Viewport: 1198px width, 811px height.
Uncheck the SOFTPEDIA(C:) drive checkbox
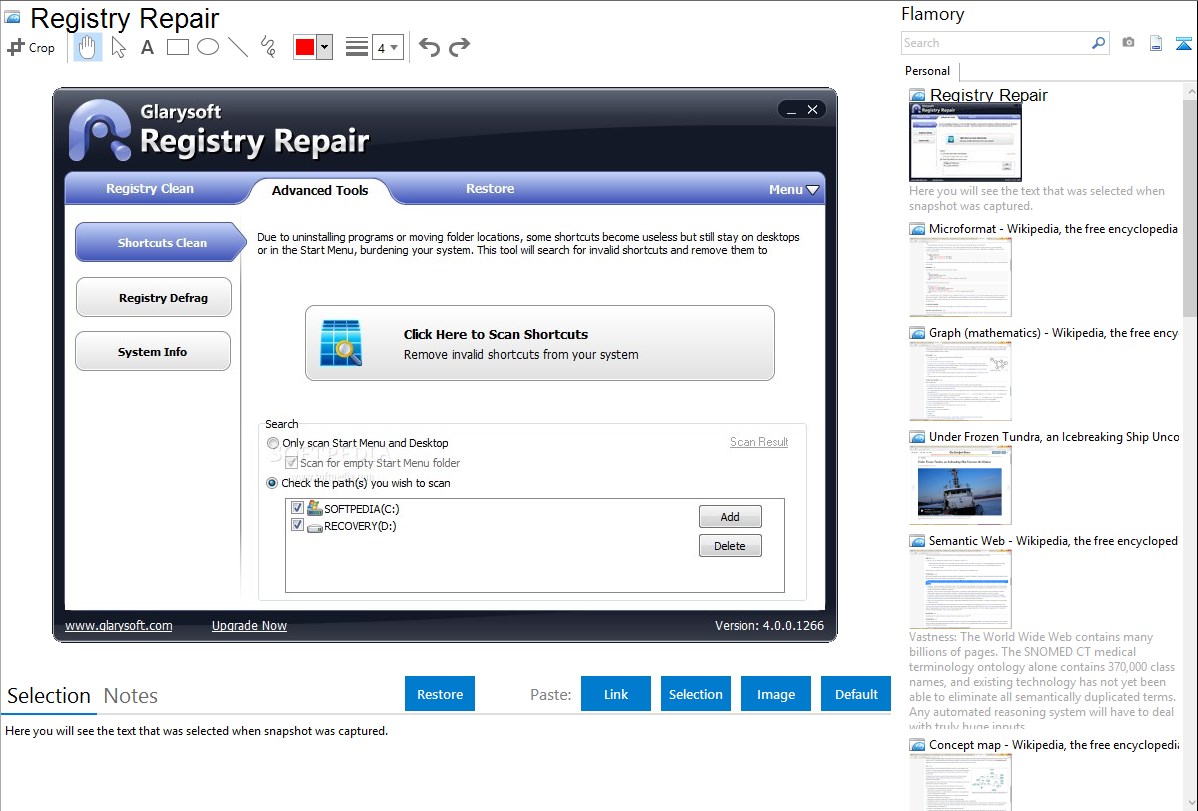pyautogui.click(x=297, y=508)
